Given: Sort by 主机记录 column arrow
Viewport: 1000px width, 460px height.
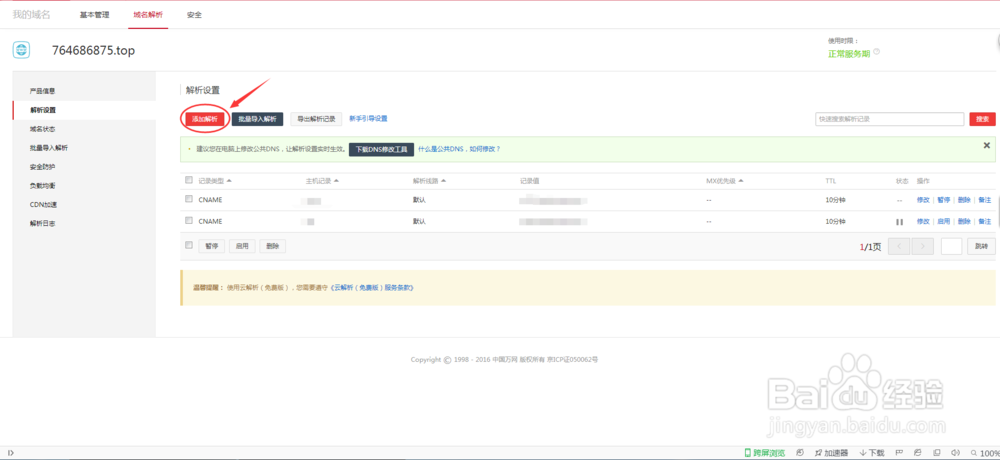Looking at the screenshot, I should click(x=336, y=181).
